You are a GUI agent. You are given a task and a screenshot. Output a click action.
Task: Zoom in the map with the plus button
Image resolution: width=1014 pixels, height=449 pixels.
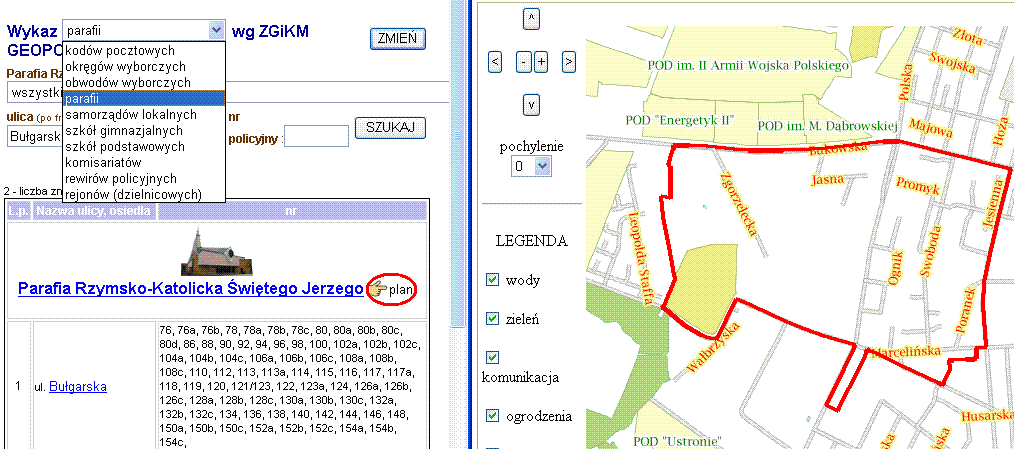tap(541, 62)
